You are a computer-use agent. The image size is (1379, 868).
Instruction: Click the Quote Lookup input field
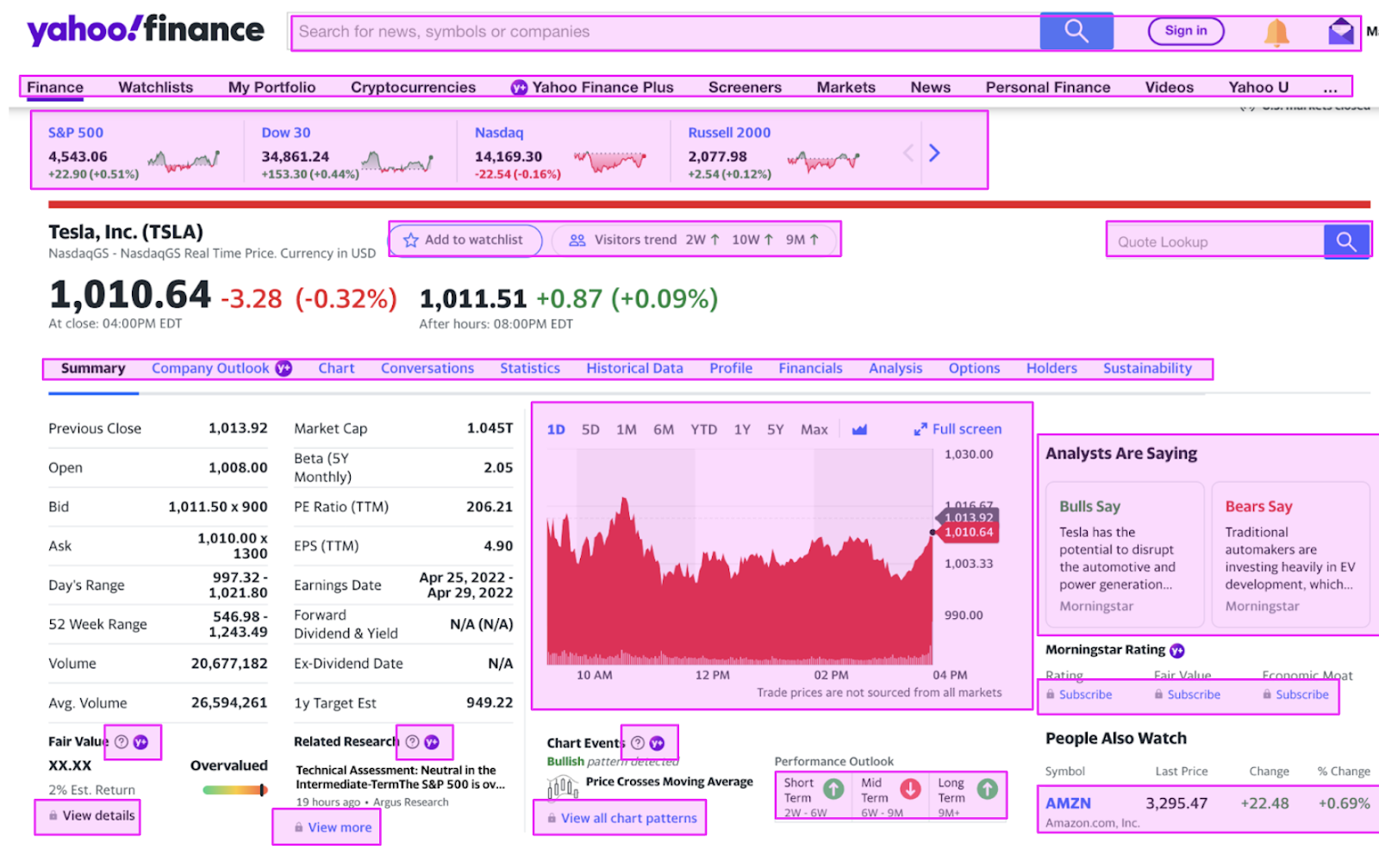click(x=1215, y=241)
